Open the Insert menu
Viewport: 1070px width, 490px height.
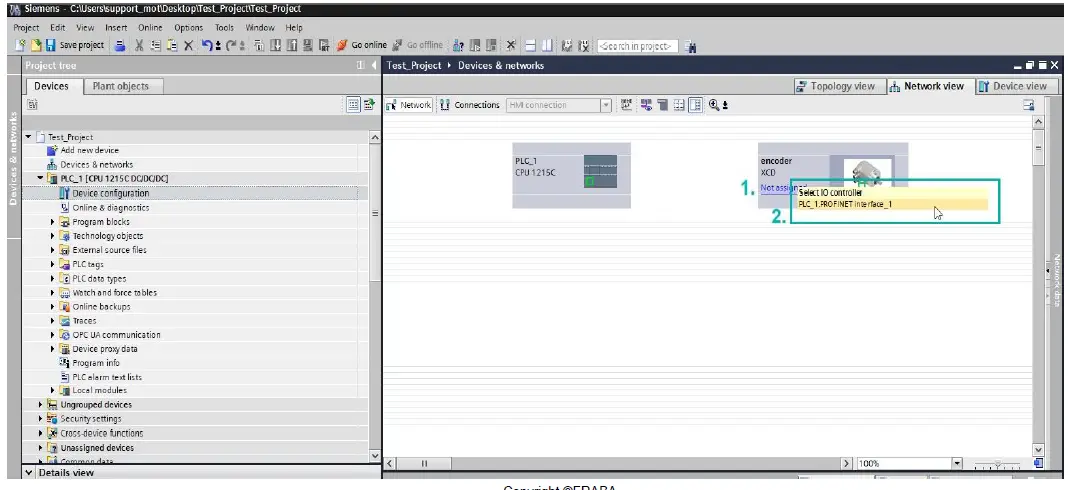[x=116, y=28]
